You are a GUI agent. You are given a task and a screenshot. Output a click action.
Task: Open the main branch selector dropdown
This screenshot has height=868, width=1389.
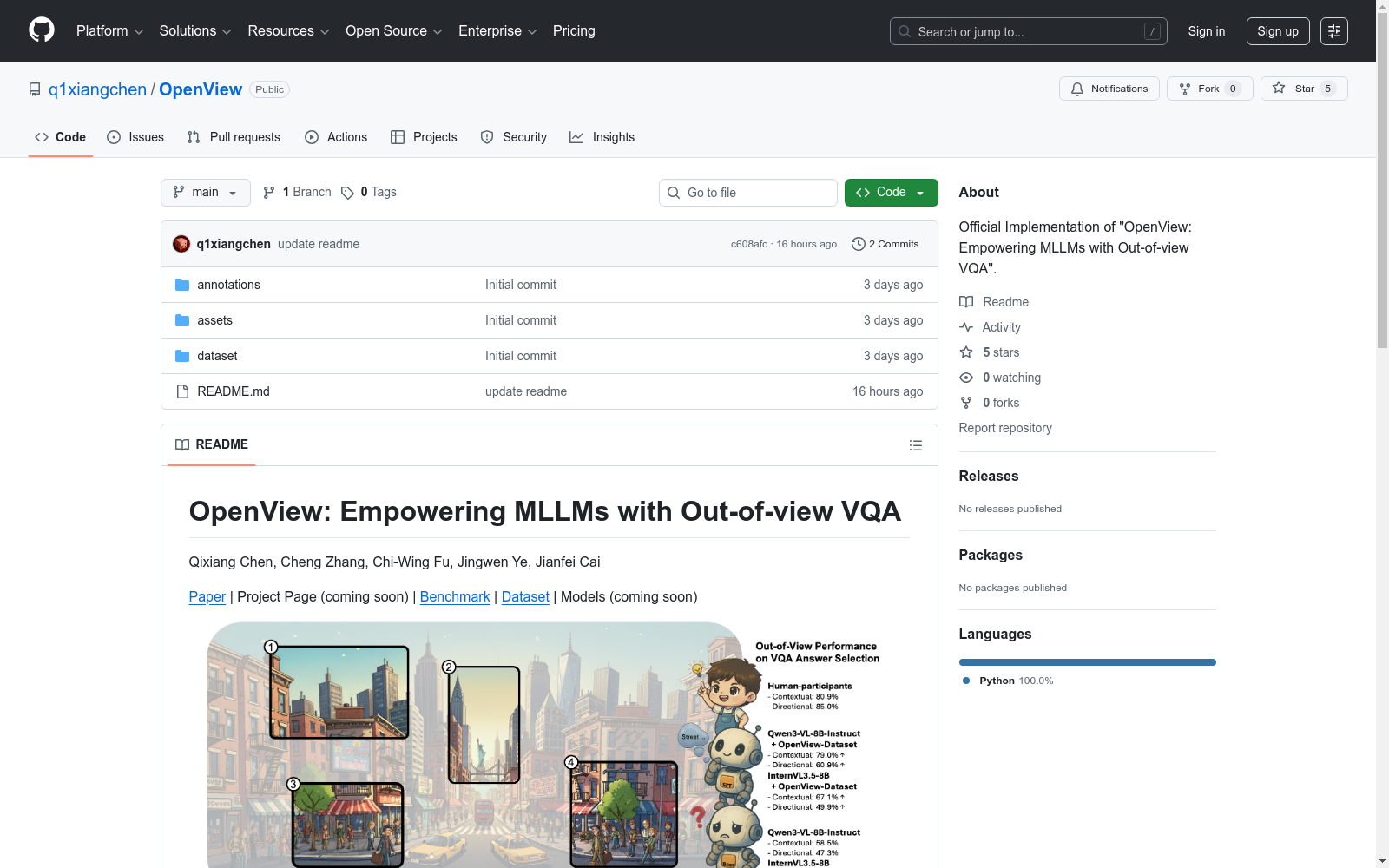[x=206, y=193]
